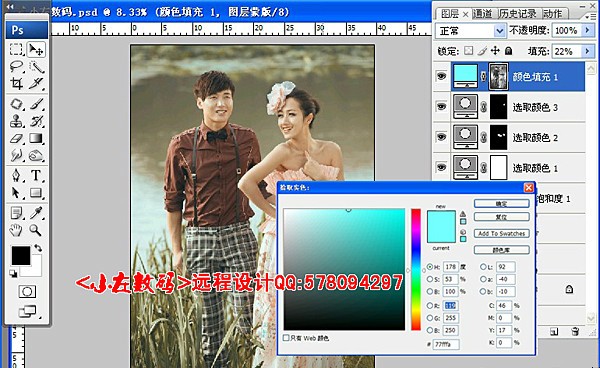600x368 pixels.
Task: Select the Zoom tool
Action: click(x=36, y=230)
